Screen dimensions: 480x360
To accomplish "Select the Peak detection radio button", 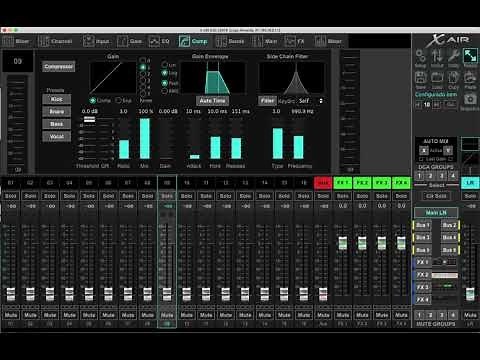I will coord(164,83).
